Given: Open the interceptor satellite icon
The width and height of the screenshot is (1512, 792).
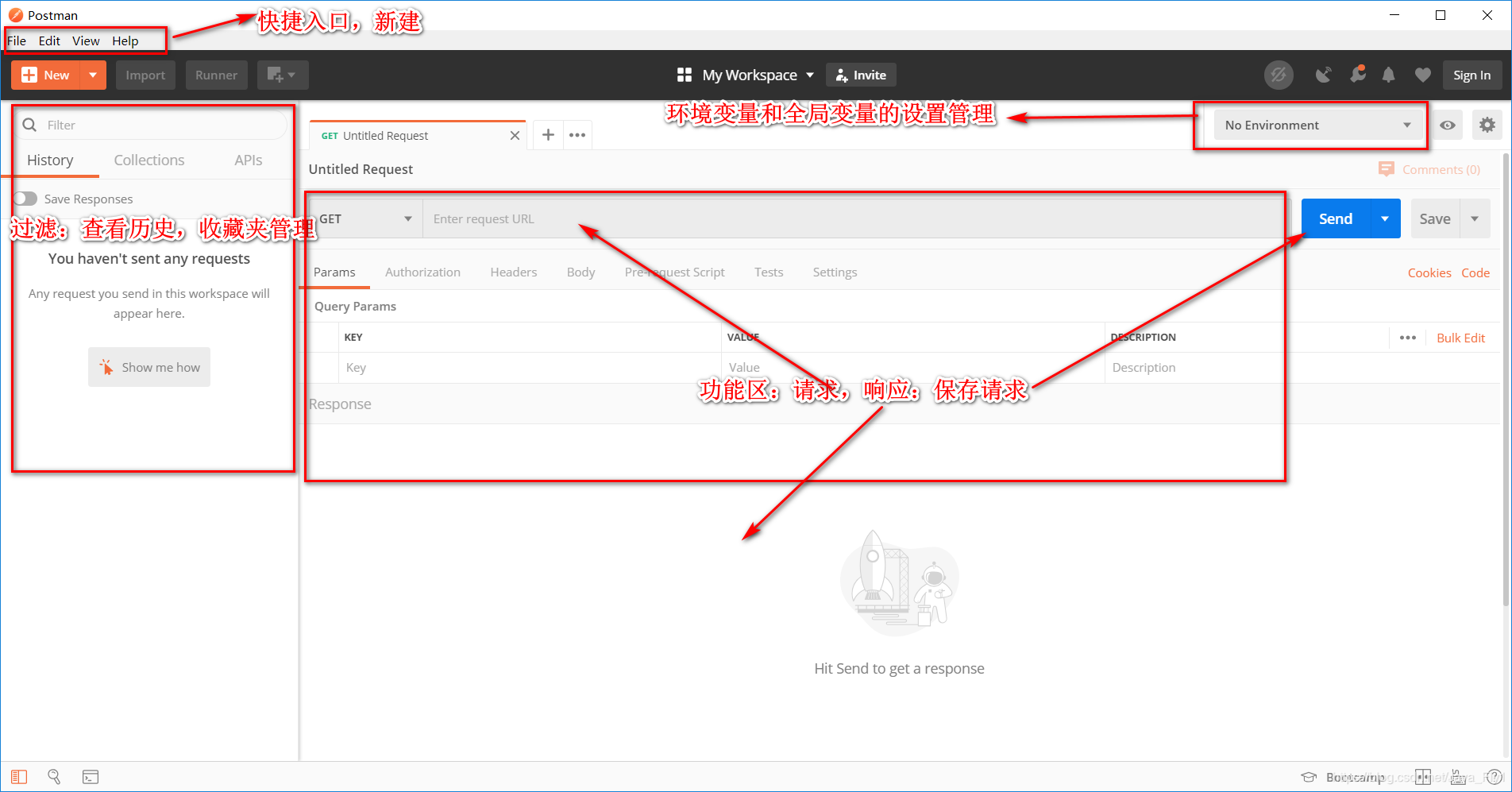Looking at the screenshot, I should (1323, 75).
